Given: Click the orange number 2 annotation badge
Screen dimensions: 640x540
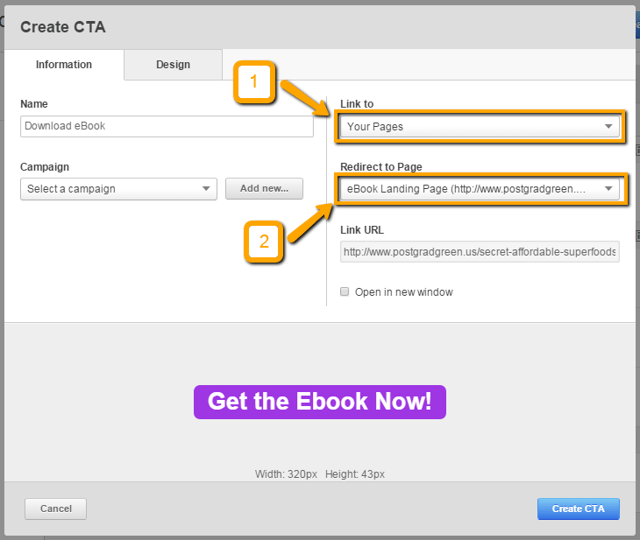Looking at the screenshot, I should [x=264, y=241].
